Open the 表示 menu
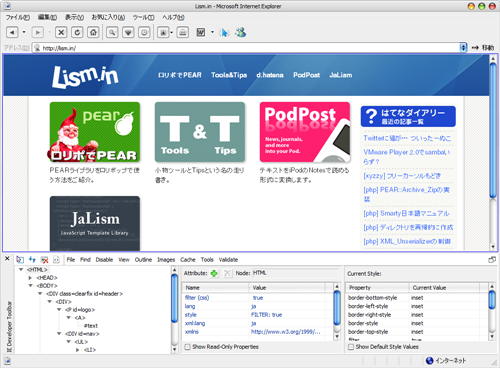This screenshot has width=500, height=368. tap(74, 17)
